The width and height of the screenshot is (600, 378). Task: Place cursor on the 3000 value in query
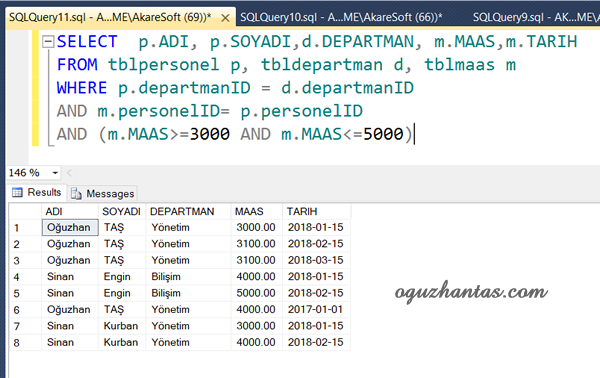pos(210,134)
